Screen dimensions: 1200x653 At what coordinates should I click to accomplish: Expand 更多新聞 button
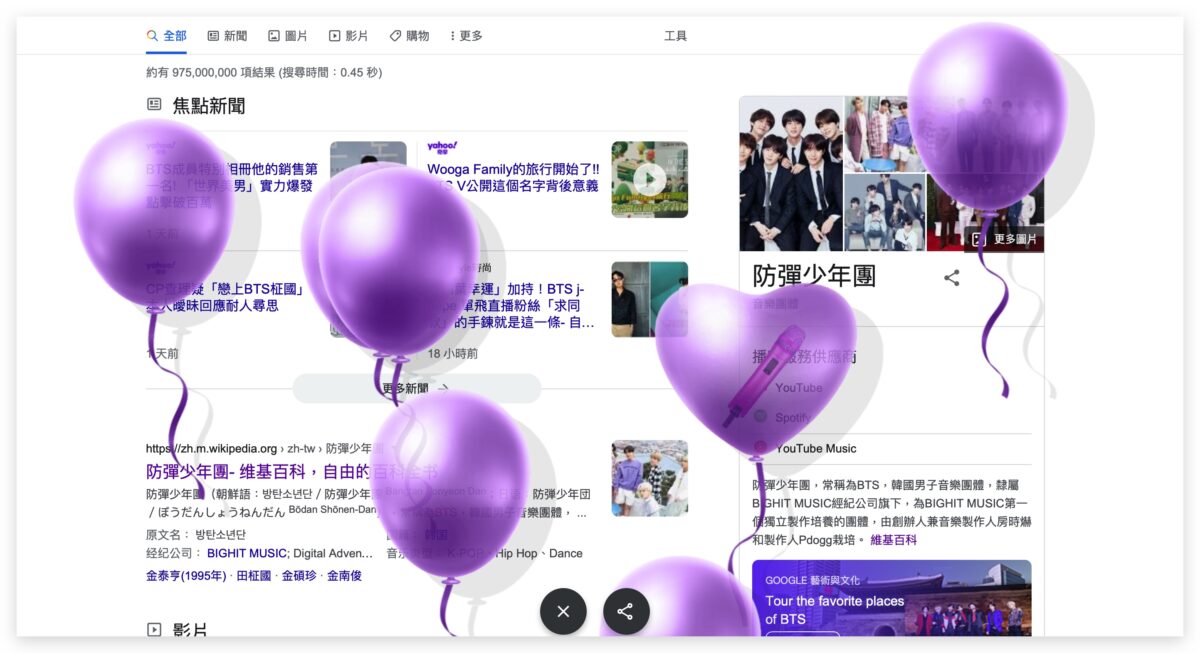coord(416,388)
